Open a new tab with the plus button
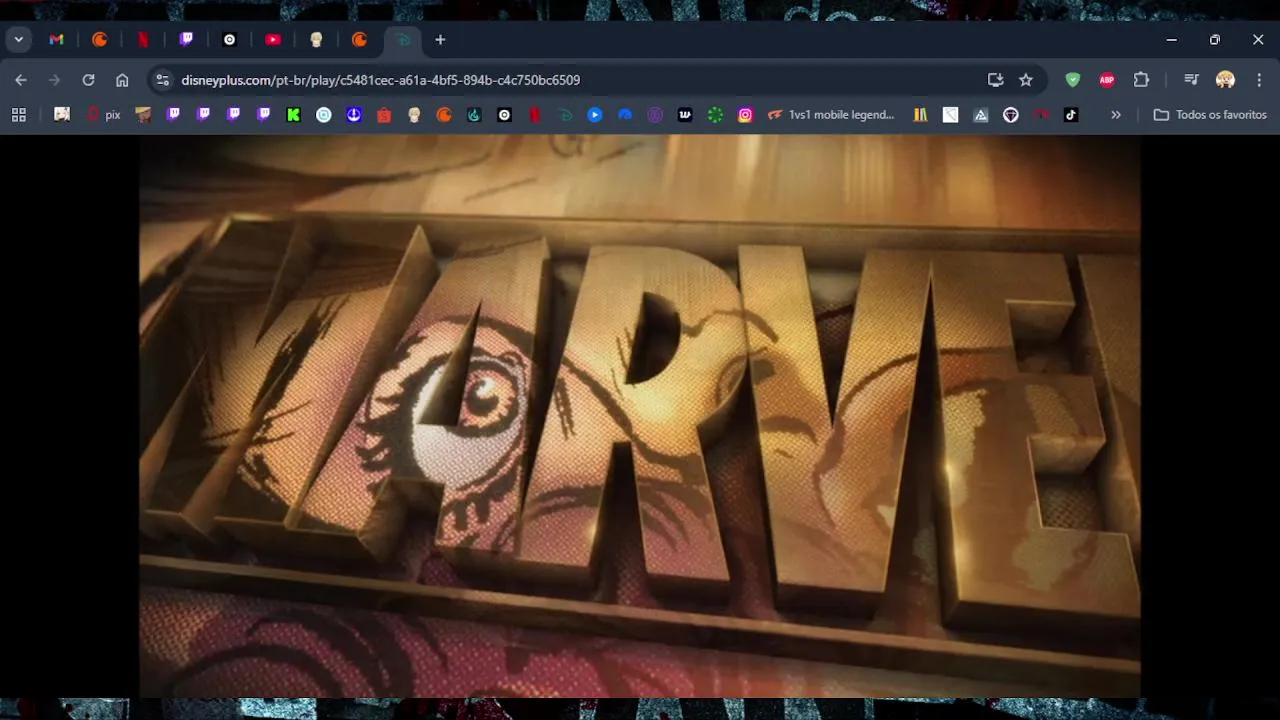 click(440, 40)
